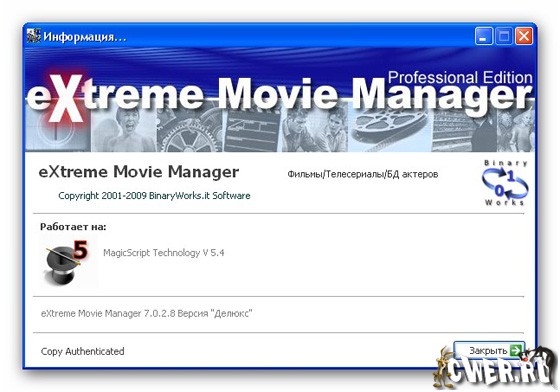Click the Фильмы/Телесериалы/БД актеров text
The height and width of the screenshot is (392, 560).
point(362,174)
